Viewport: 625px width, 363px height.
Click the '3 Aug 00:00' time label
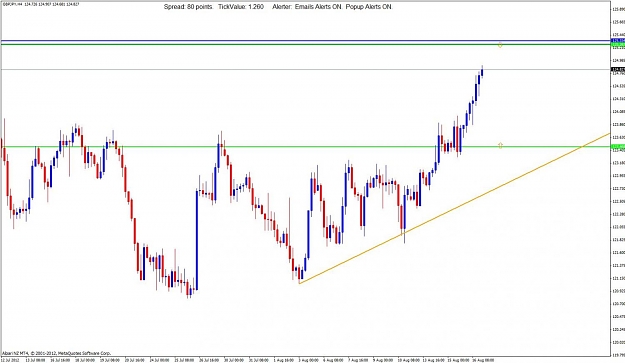(x=309, y=360)
